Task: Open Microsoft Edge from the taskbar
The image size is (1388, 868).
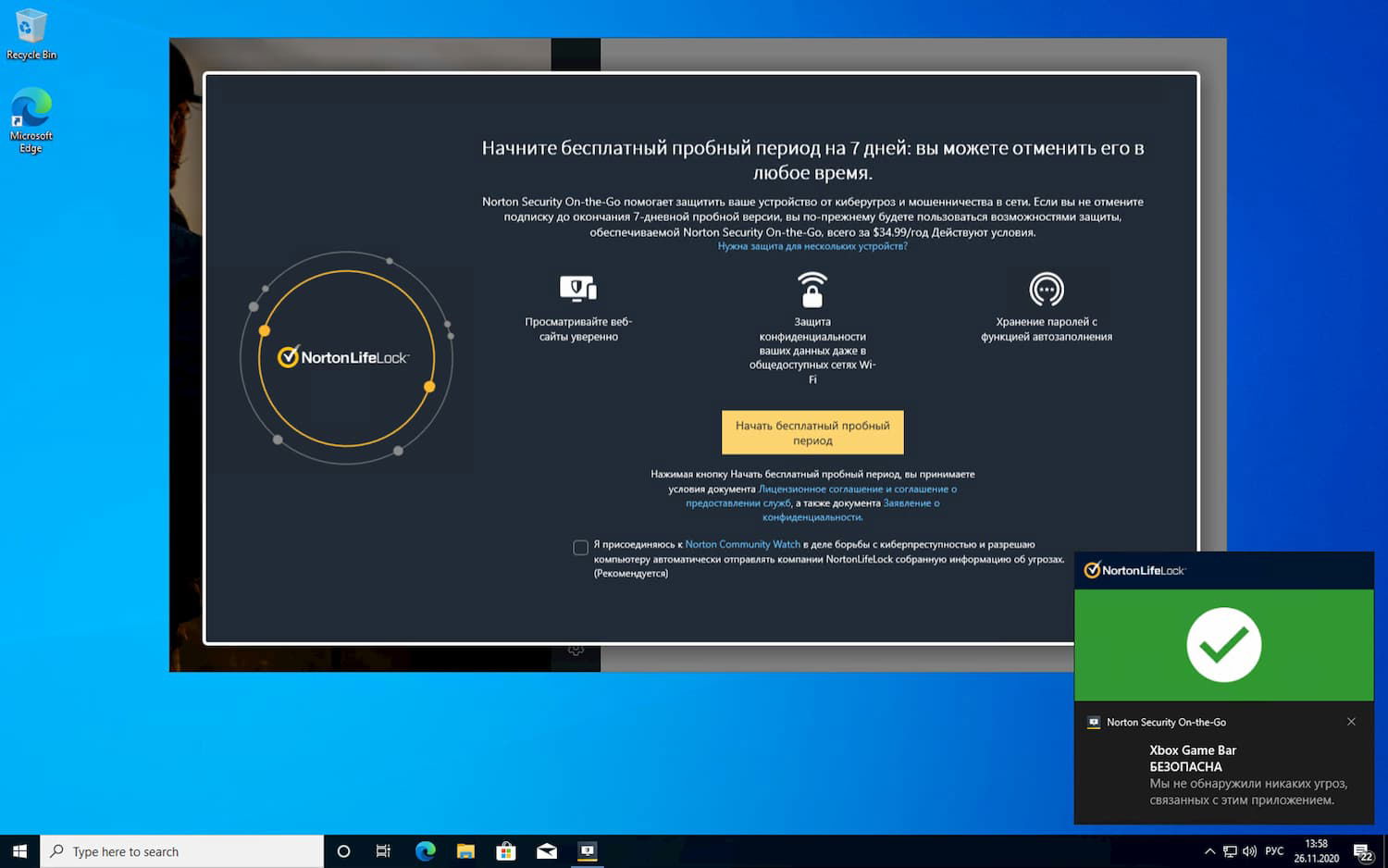Action: pos(425,850)
